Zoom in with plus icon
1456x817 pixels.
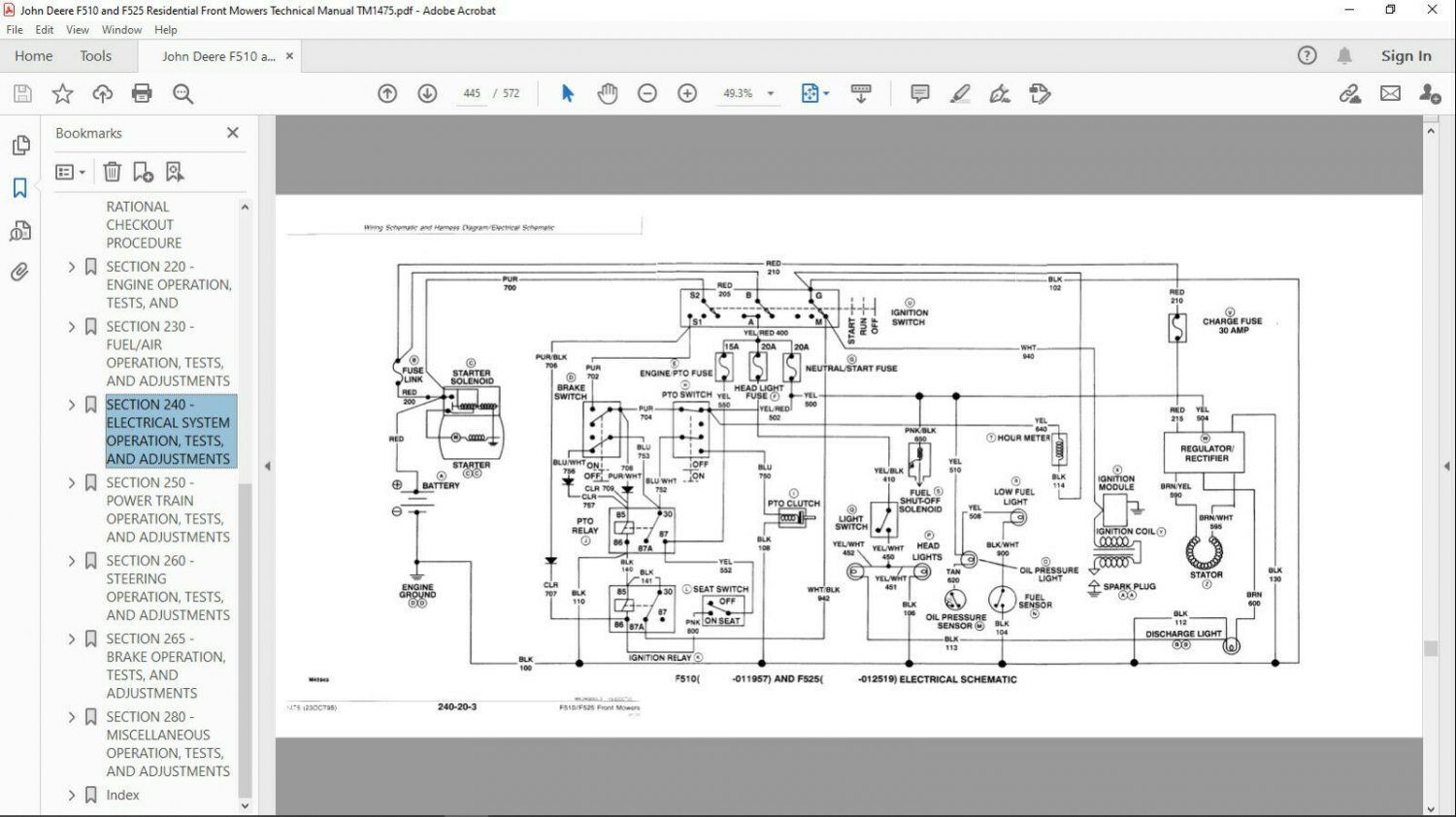pos(687,93)
